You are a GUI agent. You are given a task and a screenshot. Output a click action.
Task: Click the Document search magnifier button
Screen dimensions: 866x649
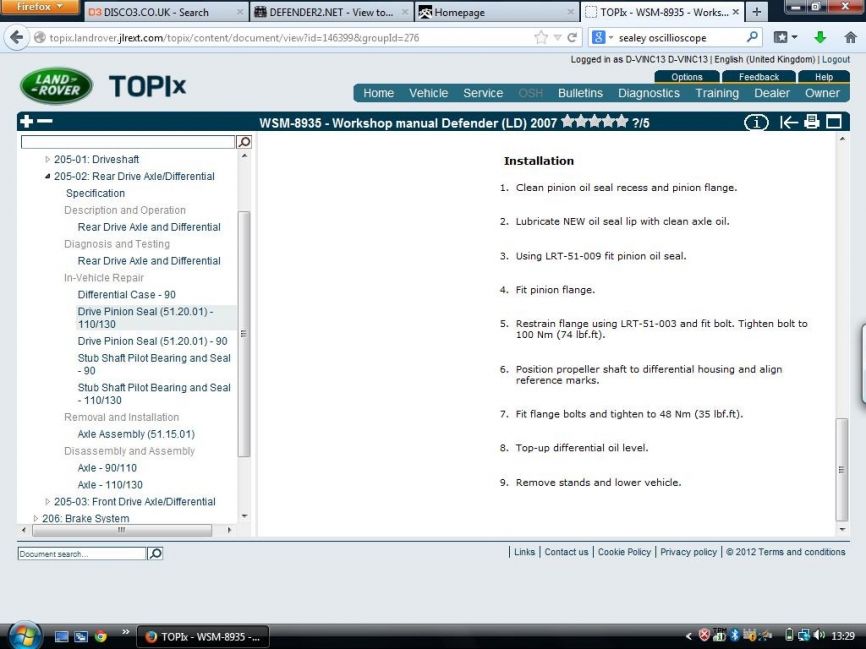(155, 553)
